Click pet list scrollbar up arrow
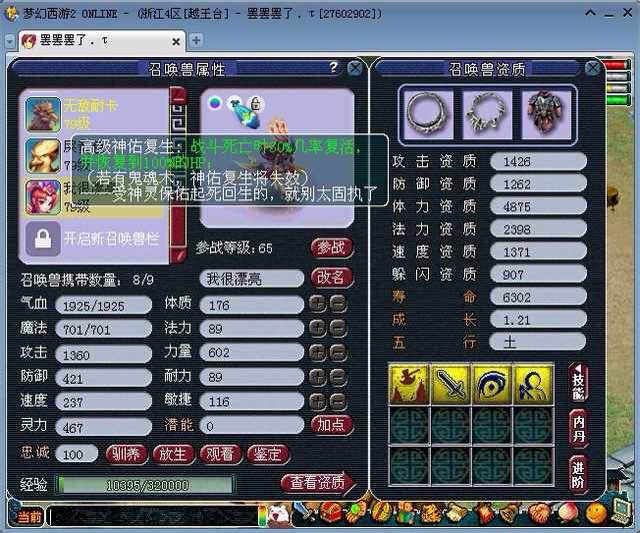Screen dimensions: 640x533 point(179,95)
